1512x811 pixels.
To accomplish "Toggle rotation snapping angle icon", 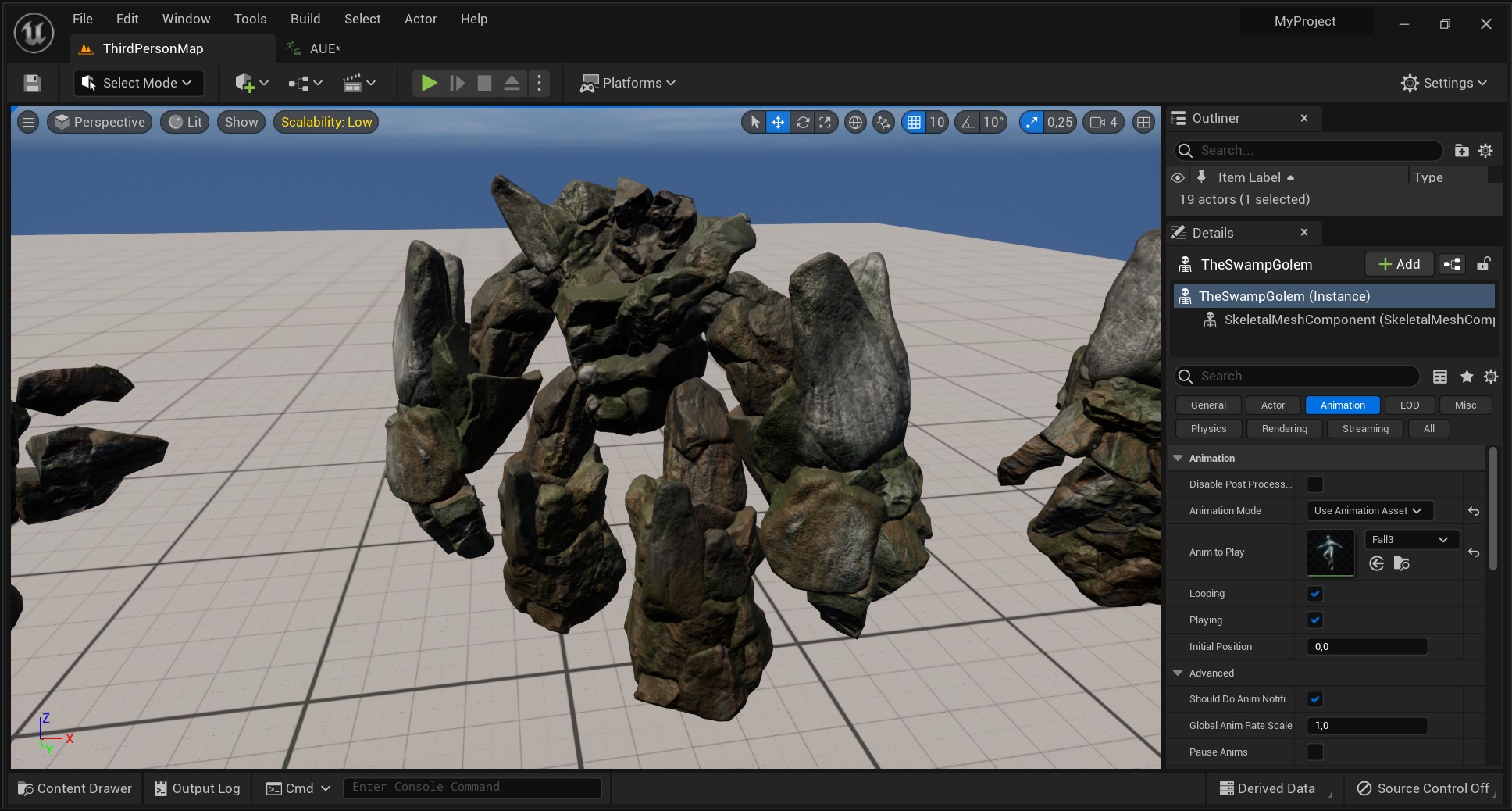I will click(x=968, y=122).
